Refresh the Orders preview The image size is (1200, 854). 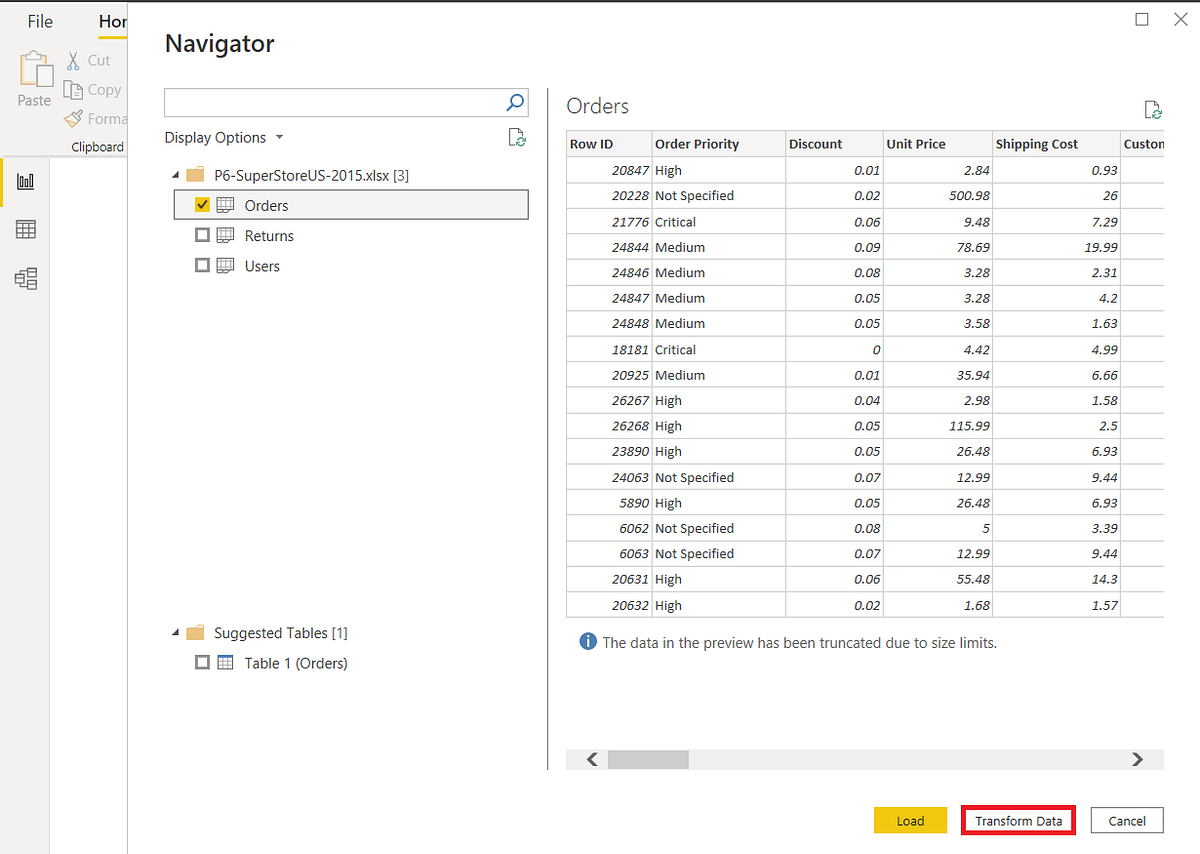click(1152, 109)
